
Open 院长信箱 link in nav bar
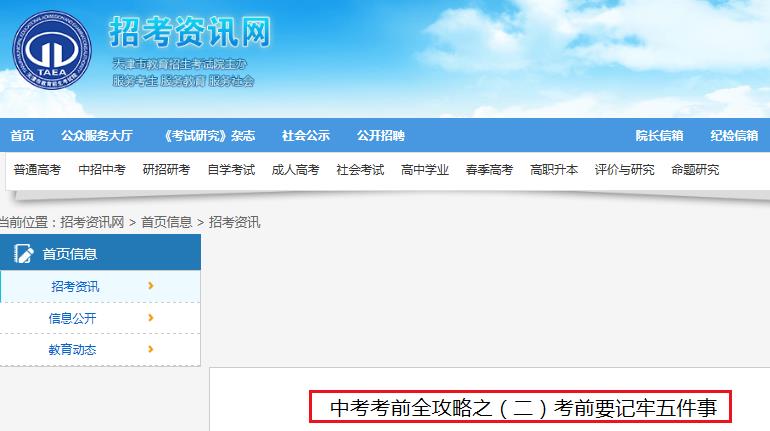(x=659, y=135)
